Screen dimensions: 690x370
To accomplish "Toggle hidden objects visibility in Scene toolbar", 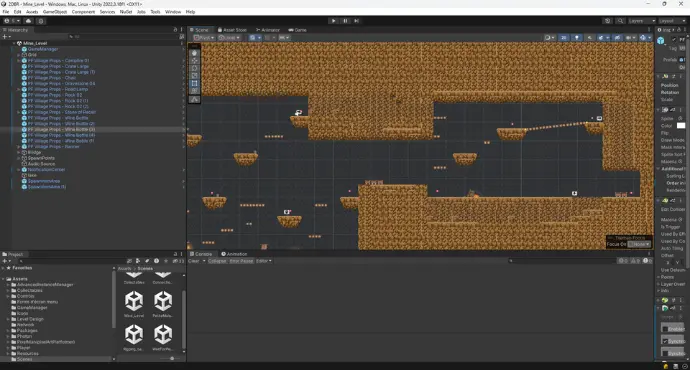I will coord(617,38).
